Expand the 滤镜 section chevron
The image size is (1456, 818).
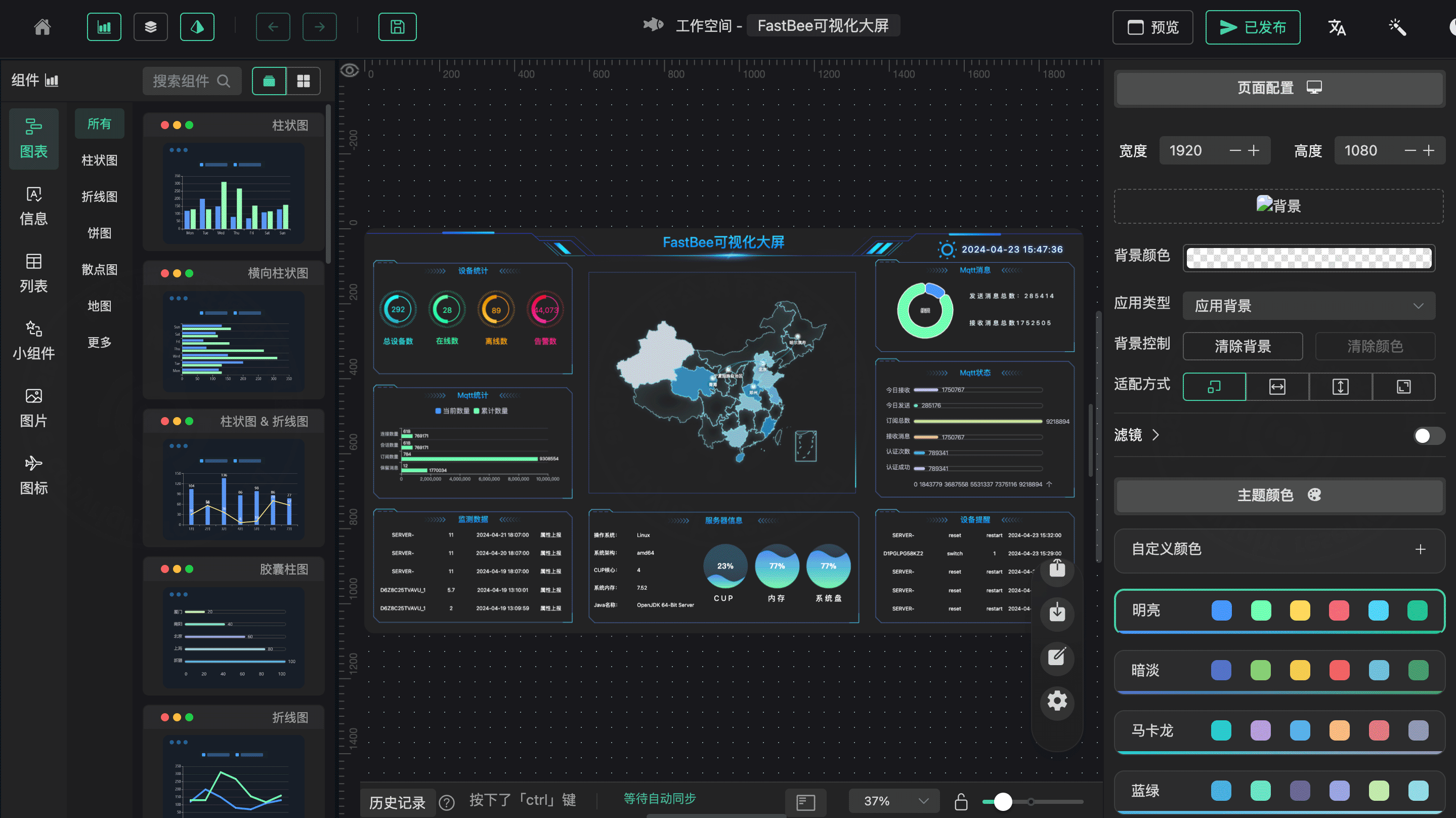(1156, 435)
